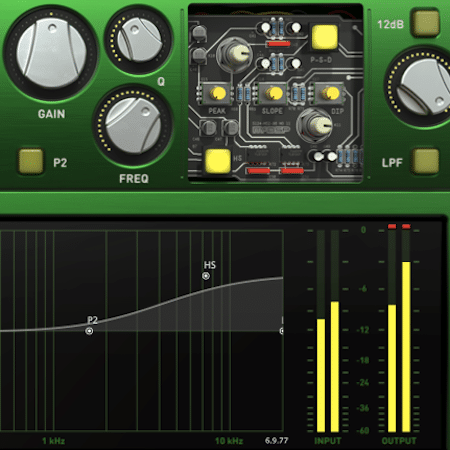
Task: Click the potentiometer below the DIP trimmer
Action: (315, 125)
